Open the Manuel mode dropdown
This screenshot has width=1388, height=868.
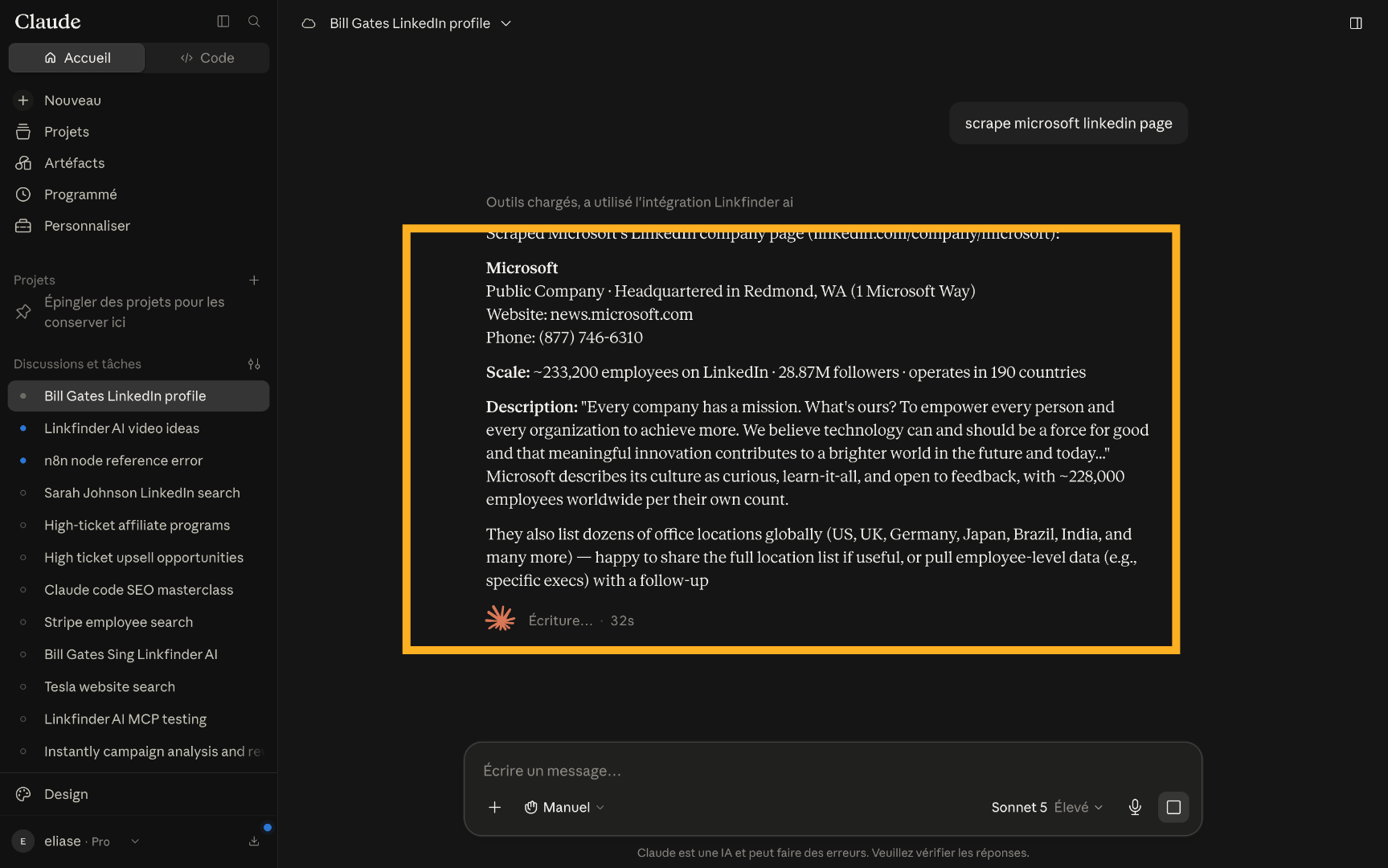(564, 807)
